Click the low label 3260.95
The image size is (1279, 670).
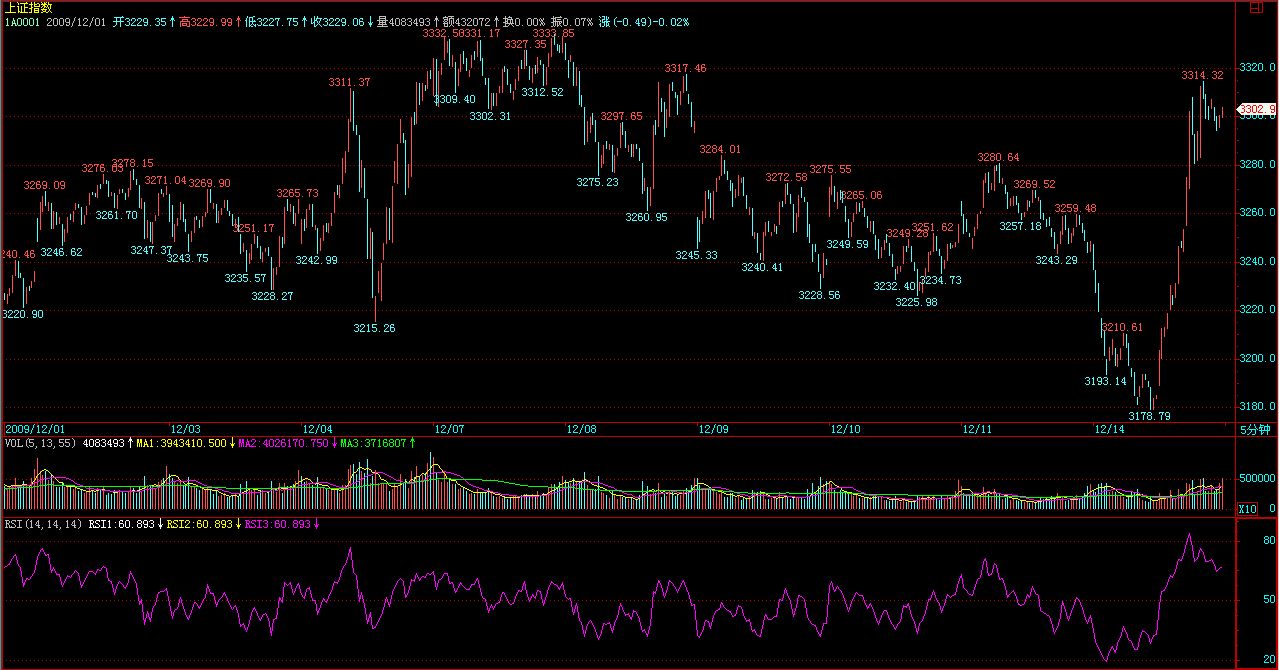[646, 217]
